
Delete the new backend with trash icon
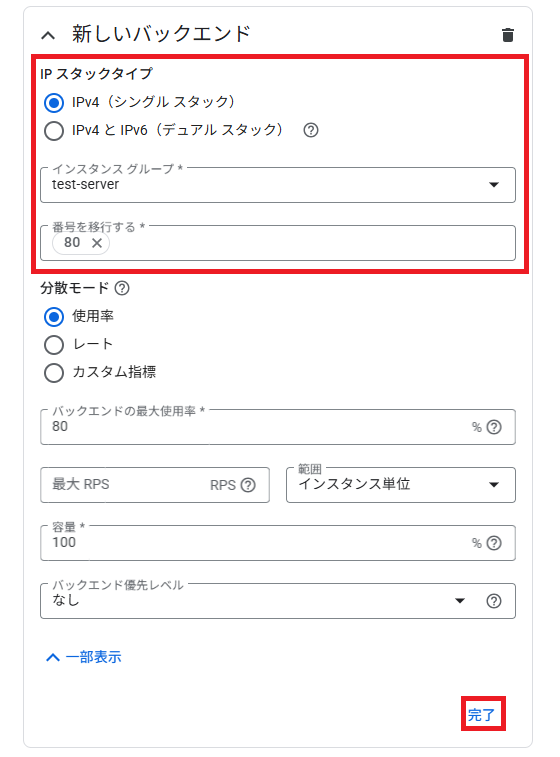point(507,35)
